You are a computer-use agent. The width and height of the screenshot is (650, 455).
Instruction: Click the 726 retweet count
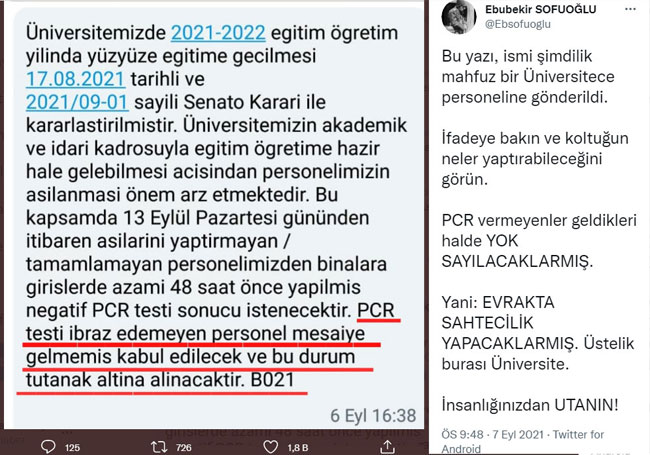click(x=184, y=448)
